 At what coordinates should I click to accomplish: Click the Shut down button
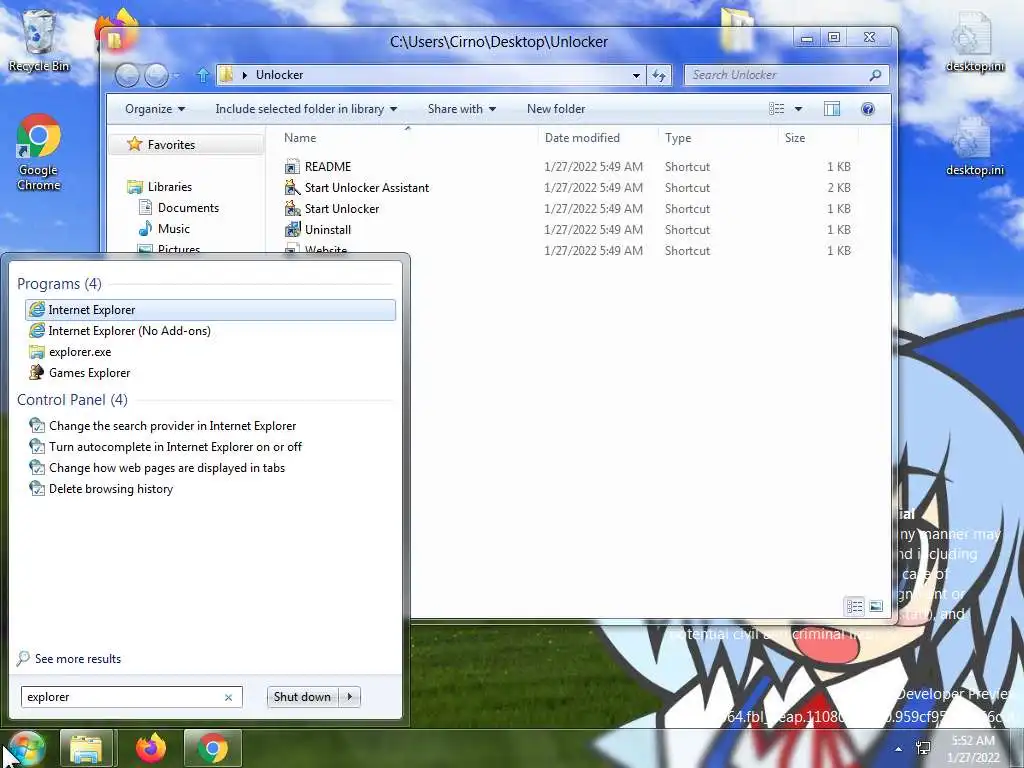303,697
